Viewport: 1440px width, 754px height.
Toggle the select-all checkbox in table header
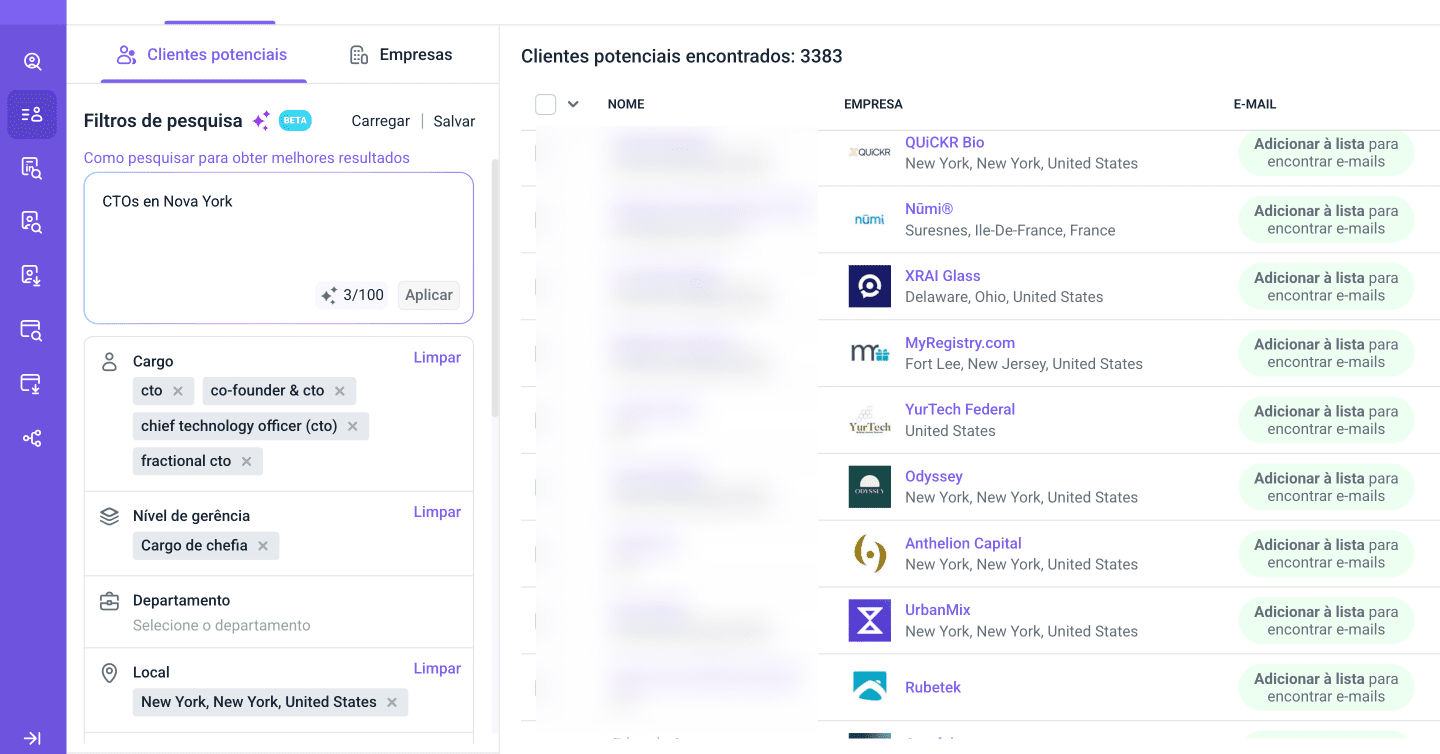click(x=545, y=104)
